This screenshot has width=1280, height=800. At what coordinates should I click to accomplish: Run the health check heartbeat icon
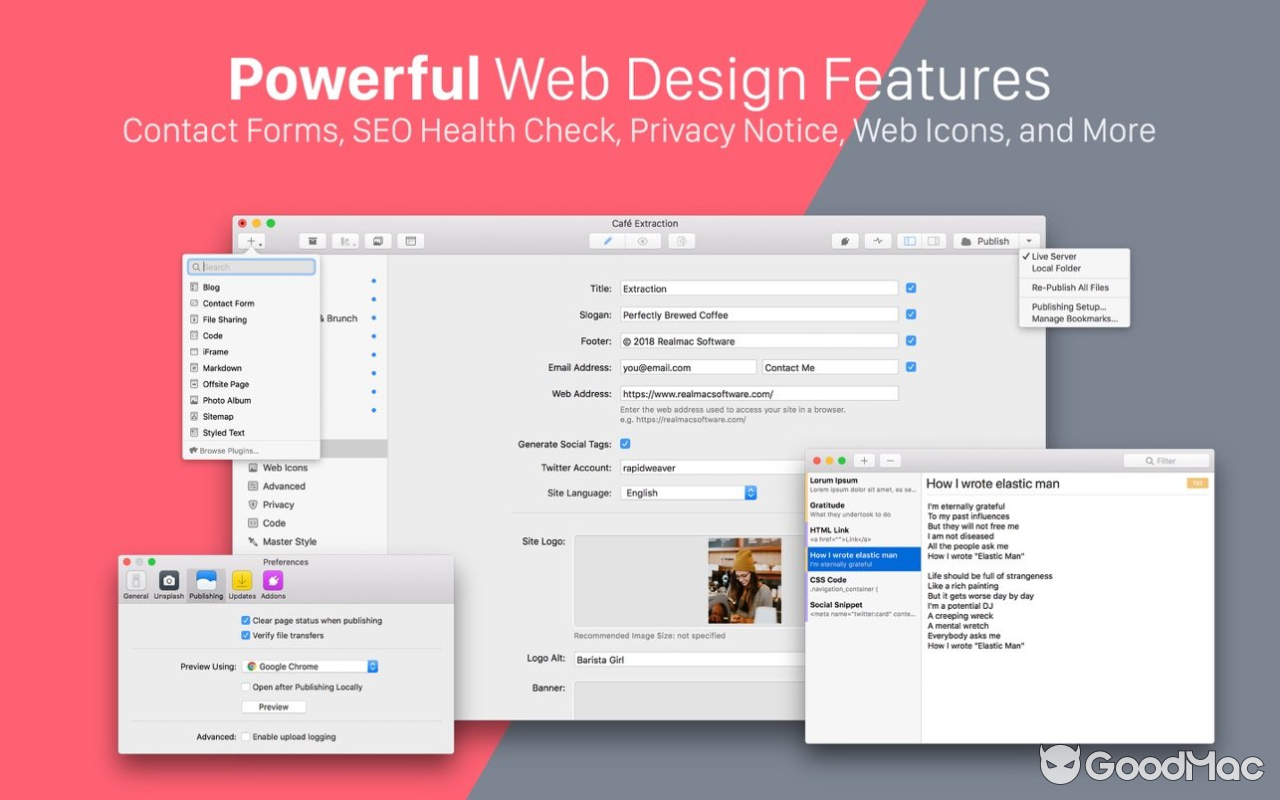(878, 240)
